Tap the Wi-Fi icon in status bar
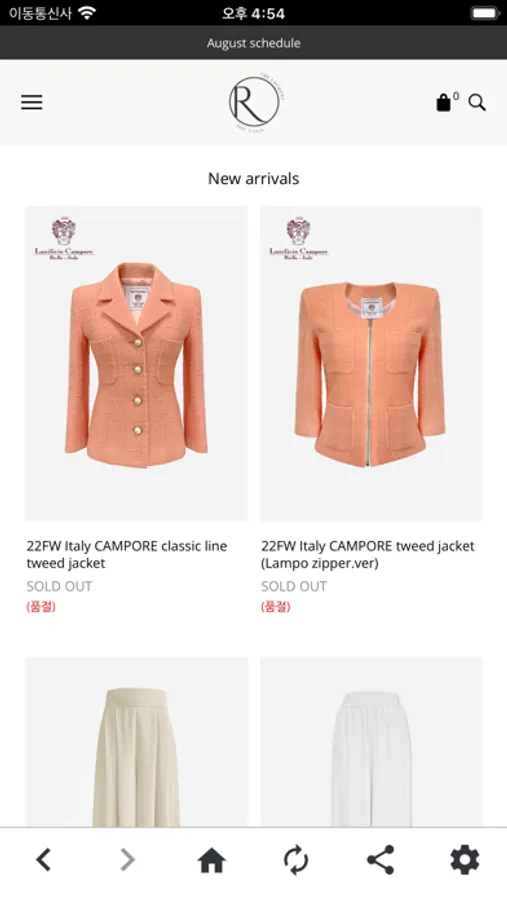507x900 pixels. tap(87, 13)
